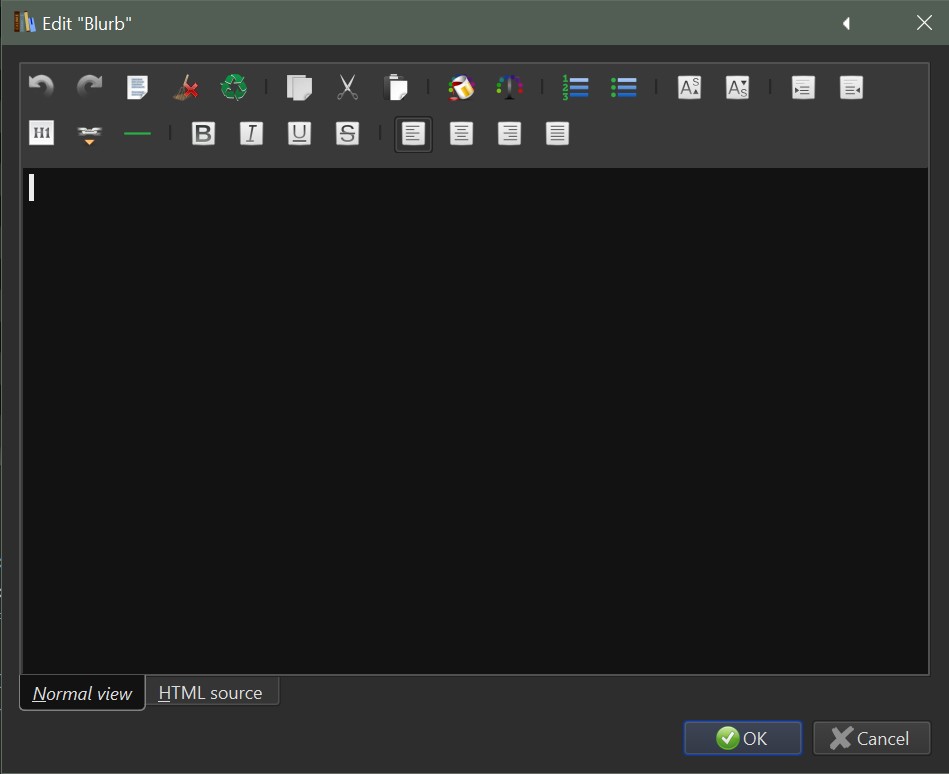Screen dimensions: 949x774
Task: Justify the text
Action: (557, 133)
